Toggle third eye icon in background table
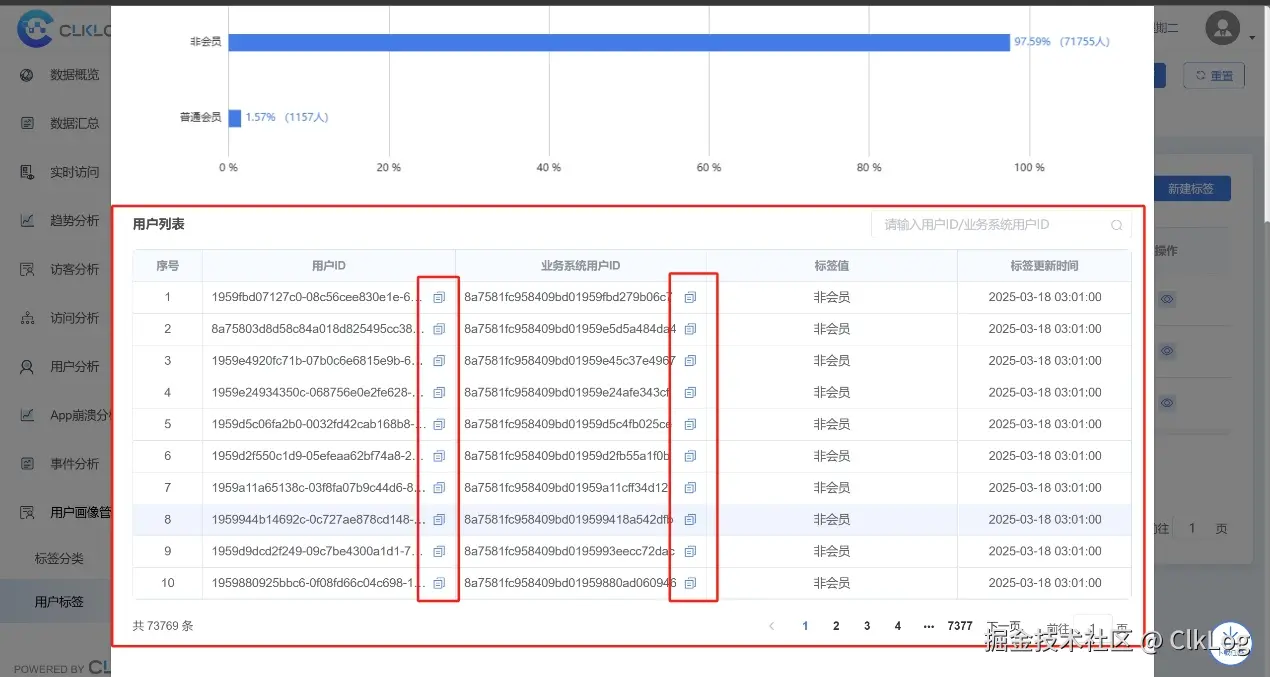This screenshot has width=1270, height=677. click(1167, 403)
